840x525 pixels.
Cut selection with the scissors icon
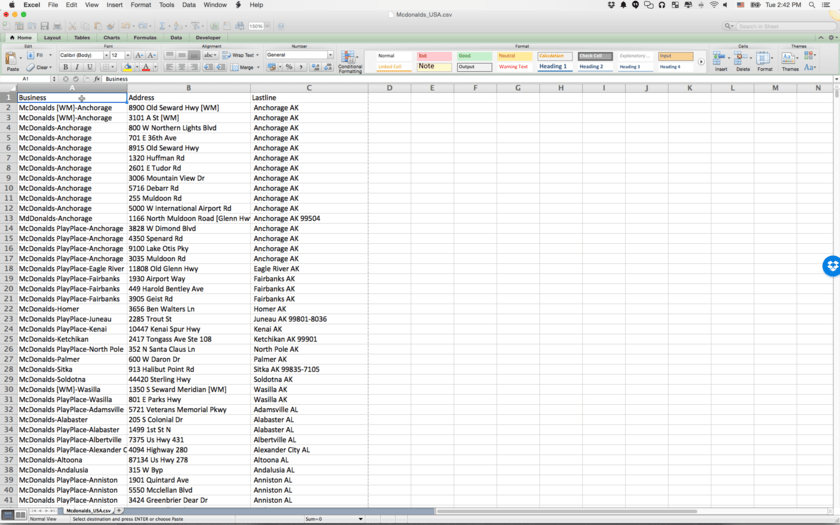72,26
